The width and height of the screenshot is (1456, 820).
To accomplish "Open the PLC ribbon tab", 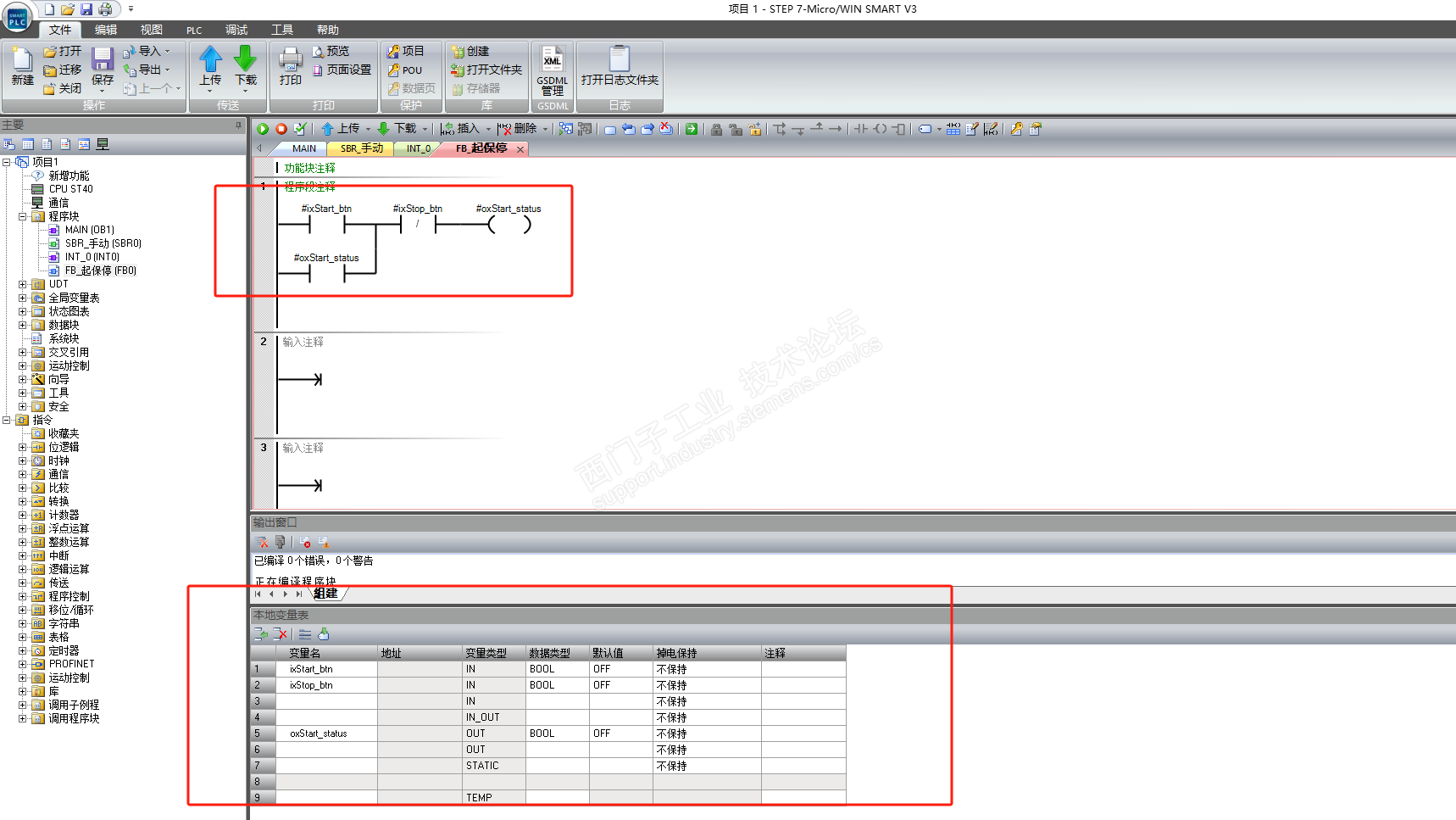I will [x=194, y=30].
